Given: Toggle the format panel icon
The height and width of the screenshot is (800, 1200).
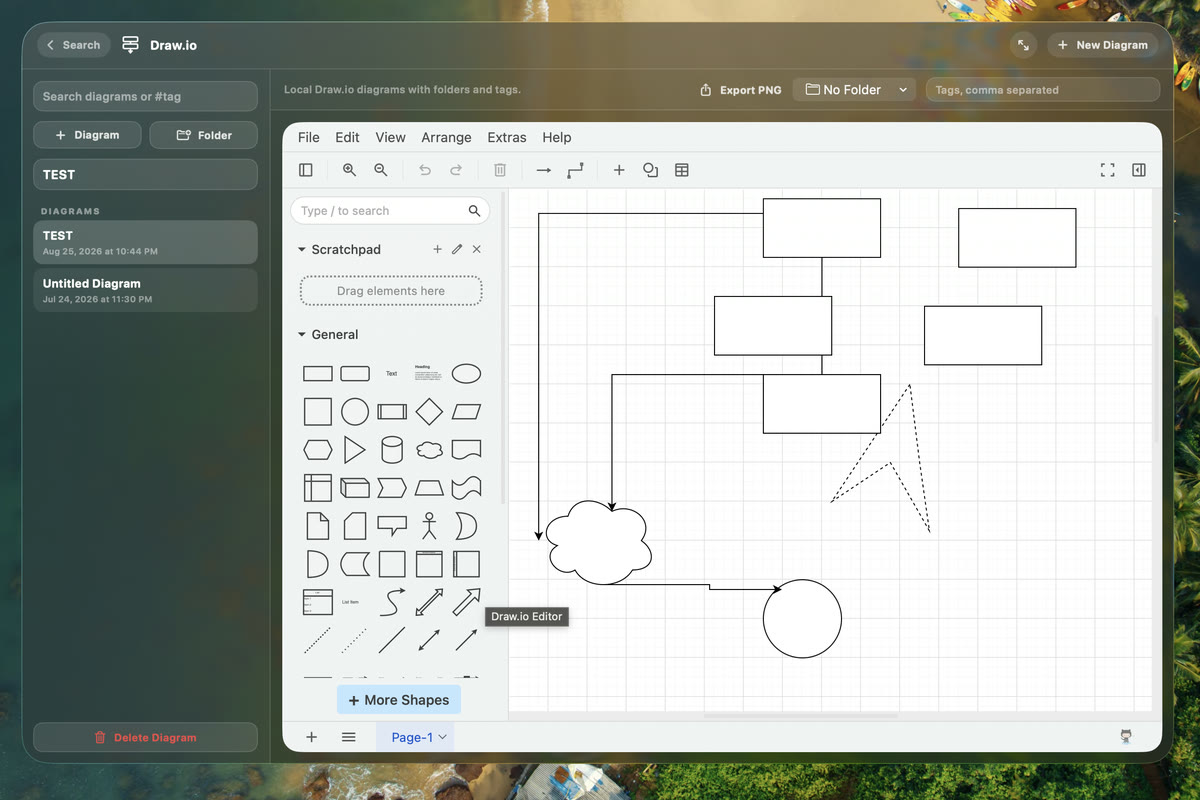Looking at the screenshot, I should tap(1138, 170).
